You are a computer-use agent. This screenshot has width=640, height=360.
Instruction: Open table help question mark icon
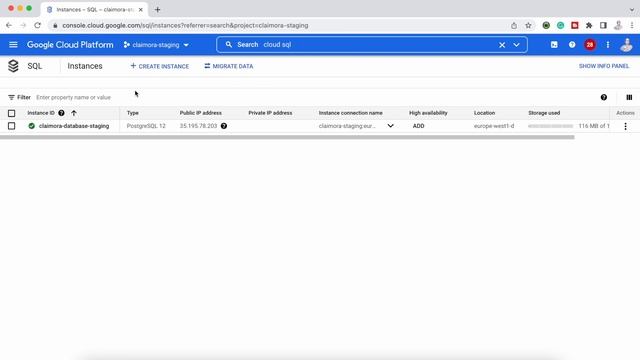604,97
